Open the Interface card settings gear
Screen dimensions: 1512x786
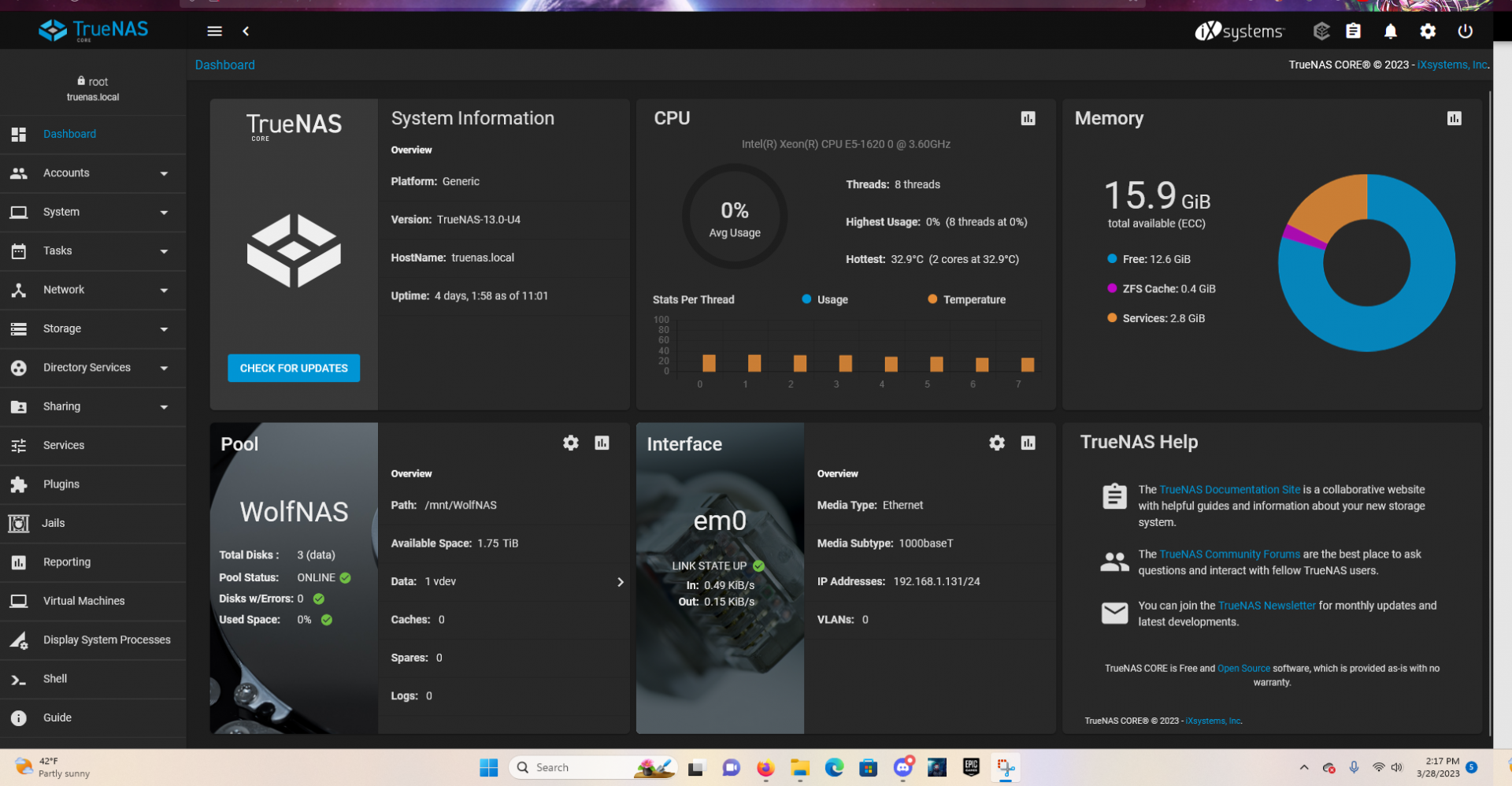coord(997,443)
